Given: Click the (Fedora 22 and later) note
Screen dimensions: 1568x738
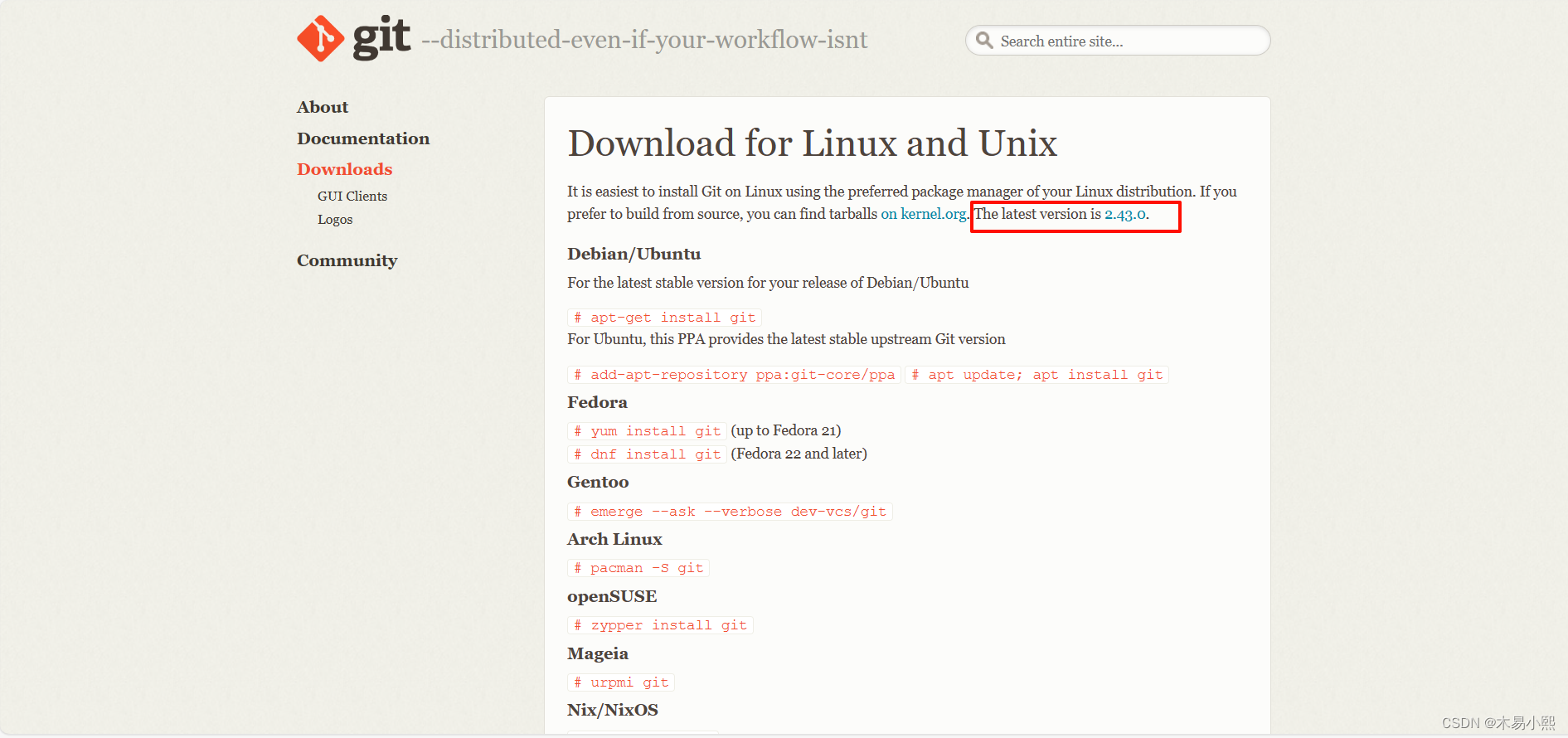Looking at the screenshot, I should point(799,454).
